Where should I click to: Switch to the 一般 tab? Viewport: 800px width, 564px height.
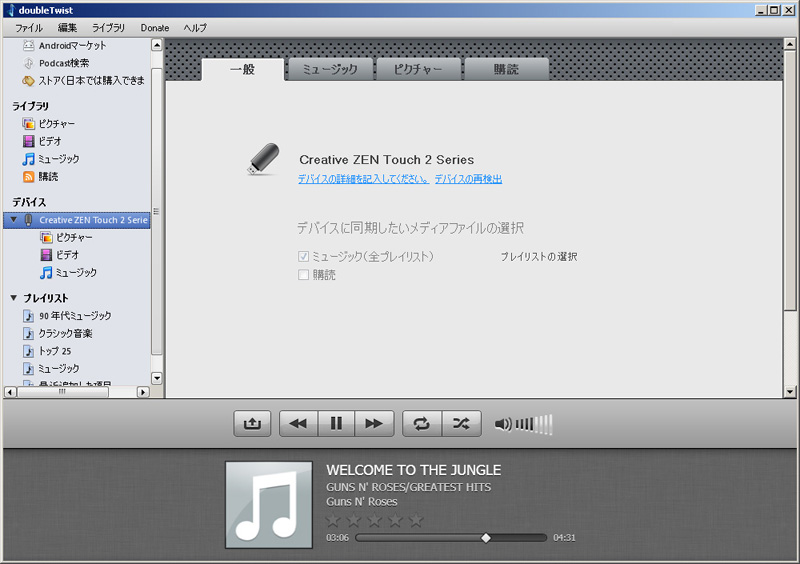pyautogui.click(x=243, y=69)
